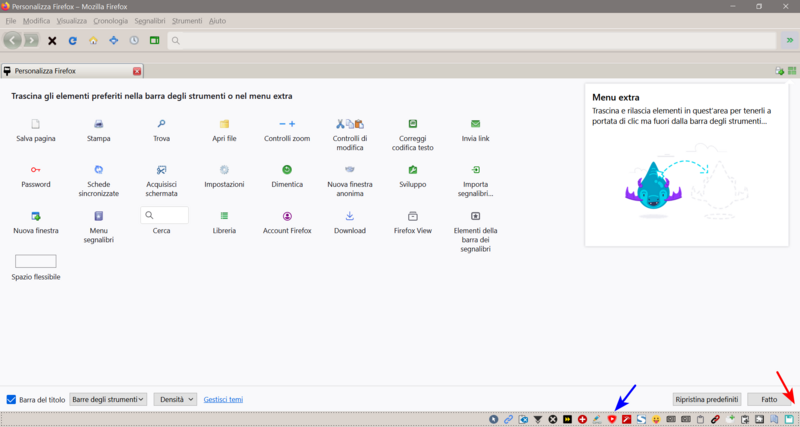Screen dimensions: 800x427
Task: Click the Cerca search box widget
Action: 164,215
